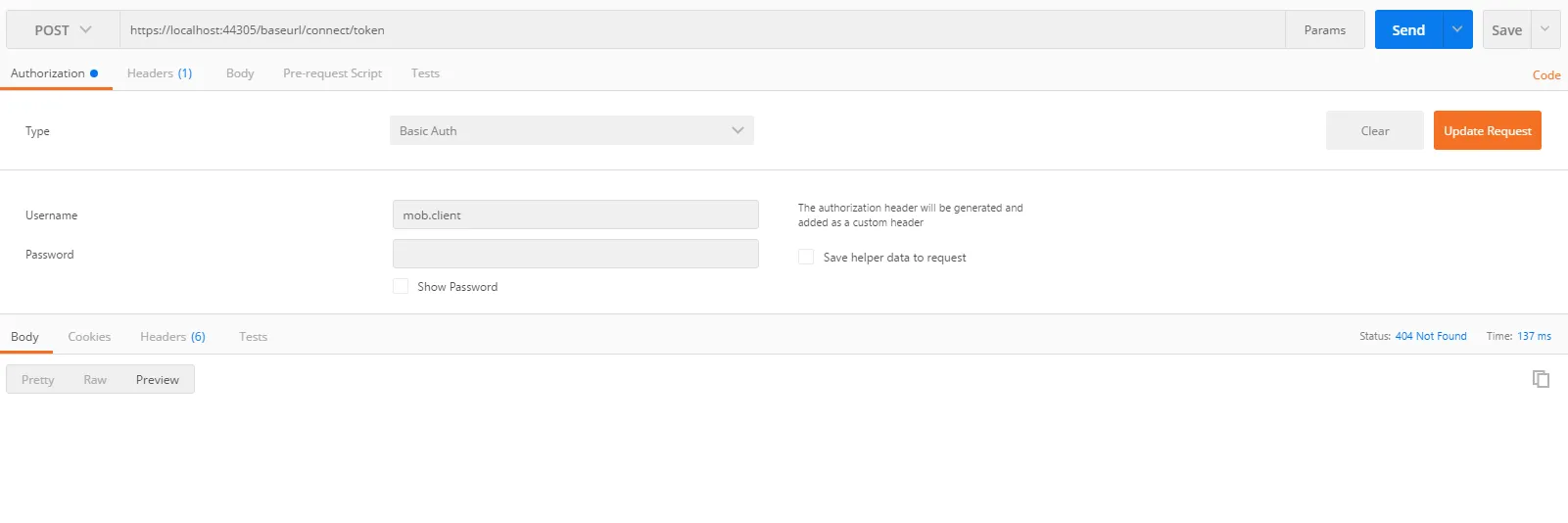Open the POST method dropdown
The image size is (1568, 523).
click(63, 30)
